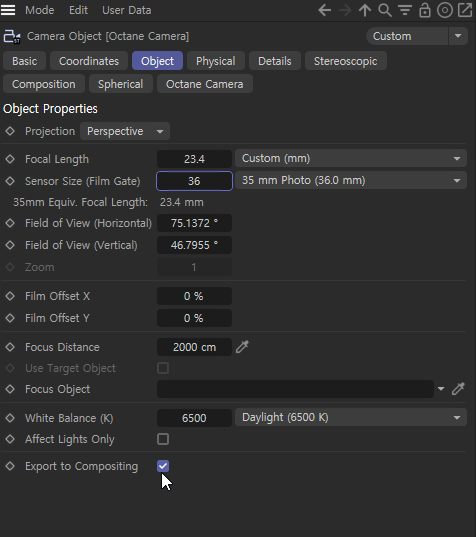Enable Affect Lights Only checkbox

(x=163, y=439)
